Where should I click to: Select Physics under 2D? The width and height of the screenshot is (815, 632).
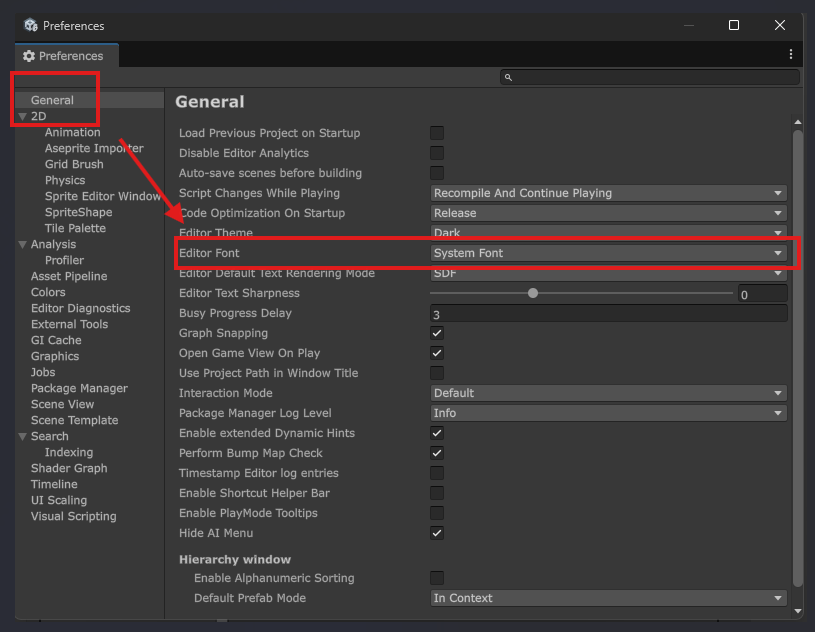pos(65,180)
